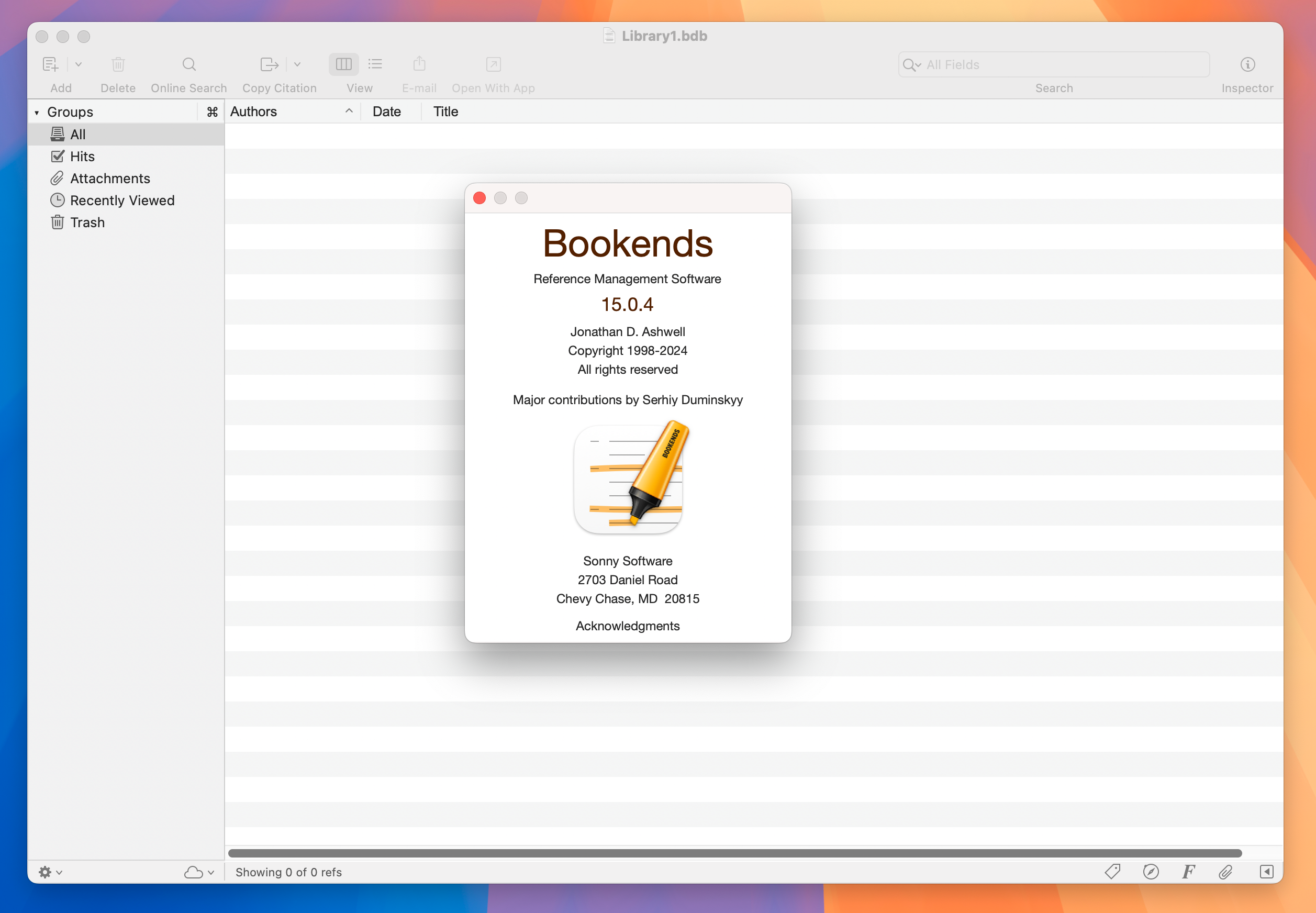The width and height of the screenshot is (1316, 913).
Task: Select the Recently Viewed group
Action: (x=126, y=200)
